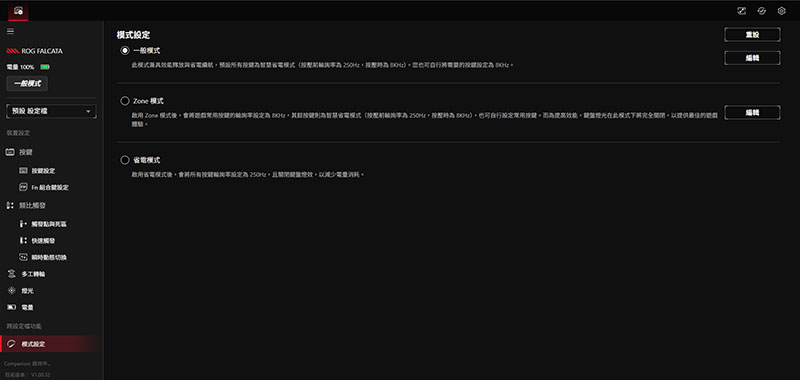Open the 電量 battery menu item
Screen dimensions: 800x380
[x=20, y=308]
